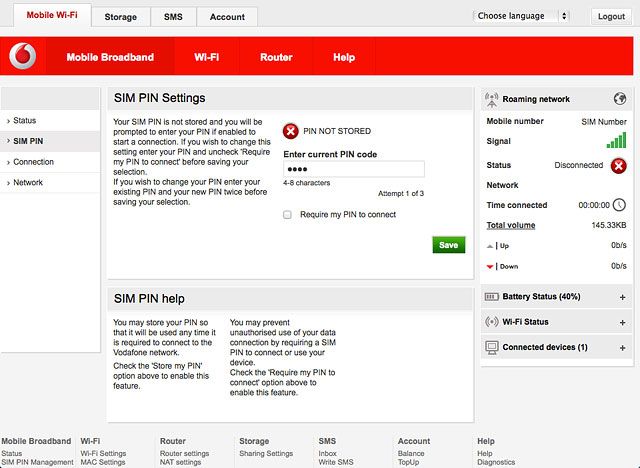Open the Router menu in red bar
The image size is (640, 468).
[x=276, y=57]
